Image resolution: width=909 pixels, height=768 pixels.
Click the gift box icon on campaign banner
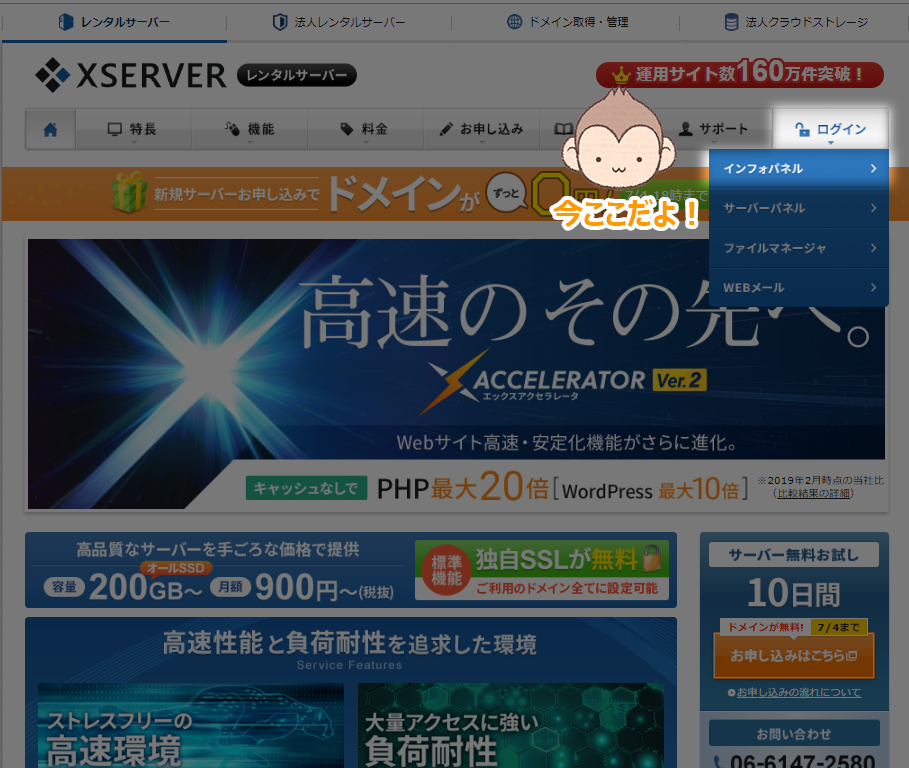(x=129, y=192)
